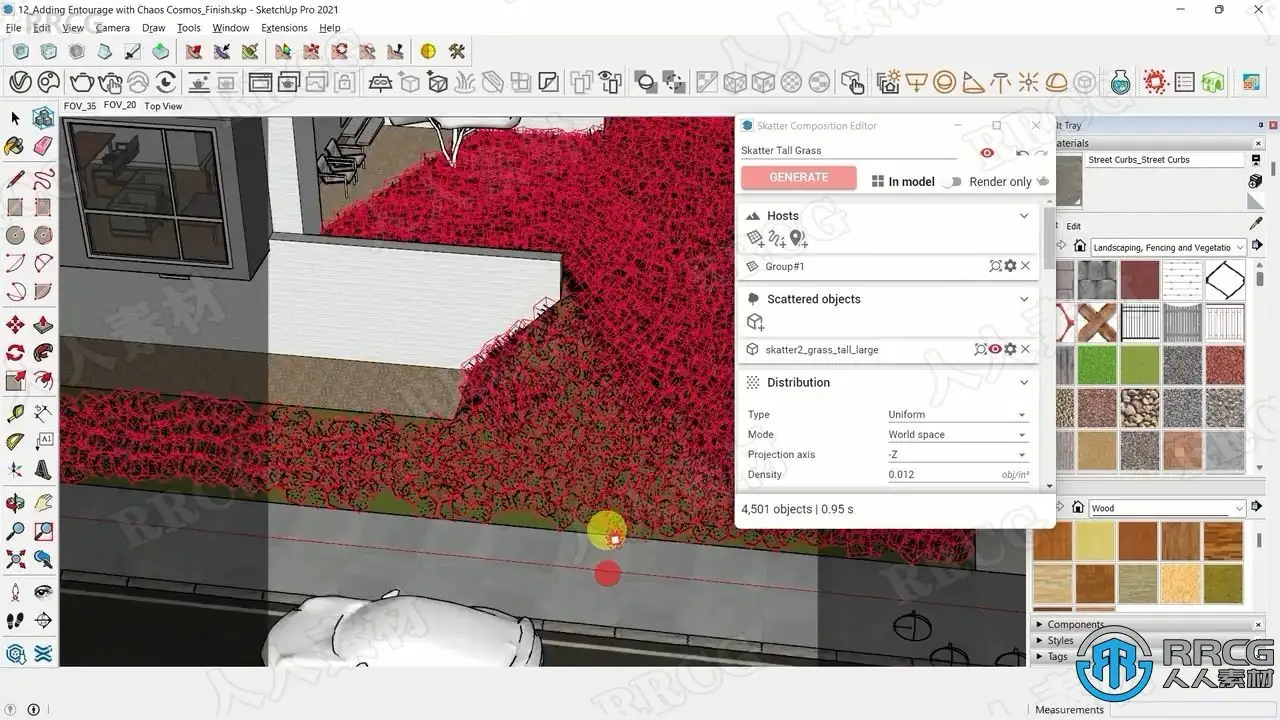Pick the materials eyedropper sample tool

coord(1257,223)
